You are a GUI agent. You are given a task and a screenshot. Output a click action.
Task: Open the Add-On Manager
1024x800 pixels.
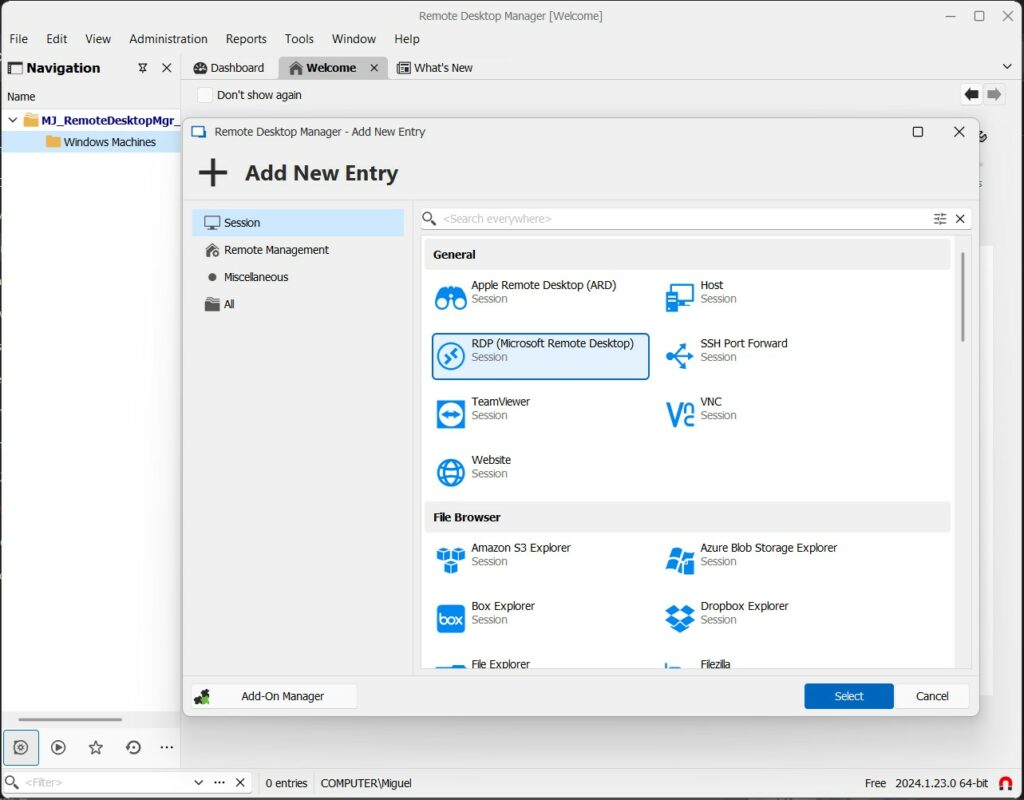274,696
